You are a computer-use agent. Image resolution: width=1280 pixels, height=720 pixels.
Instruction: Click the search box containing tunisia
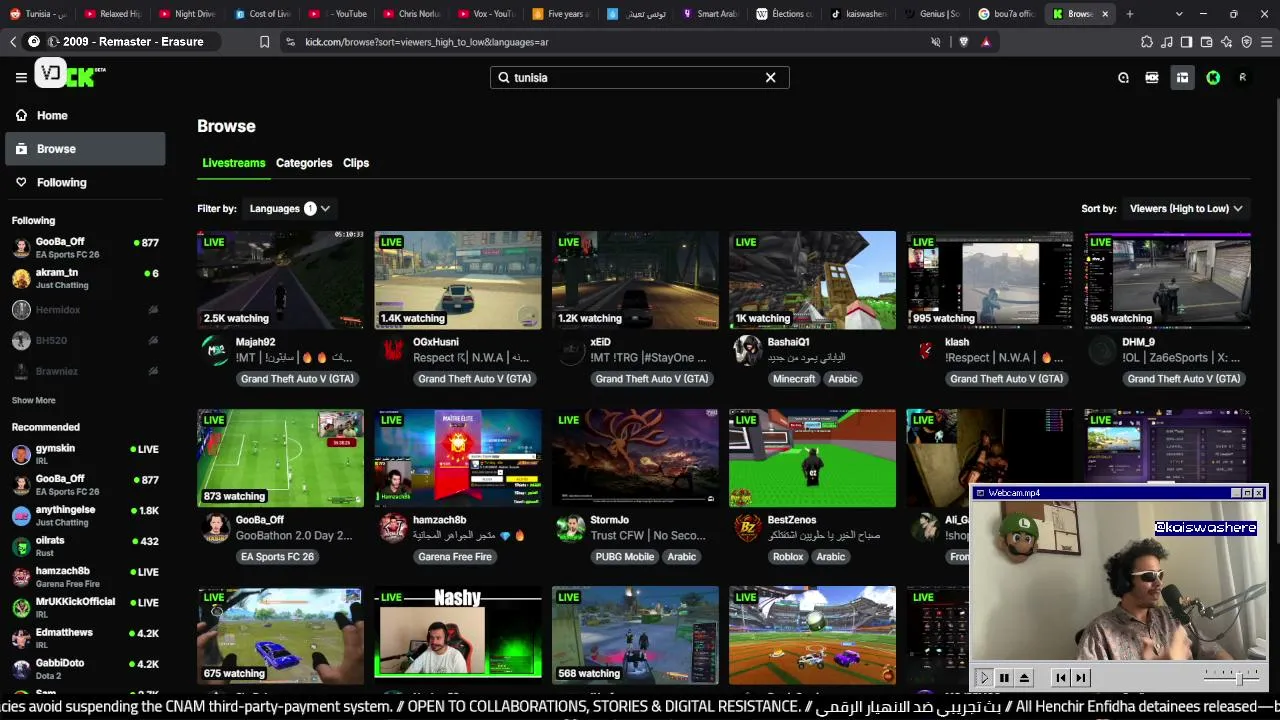click(x=639, y=77)
